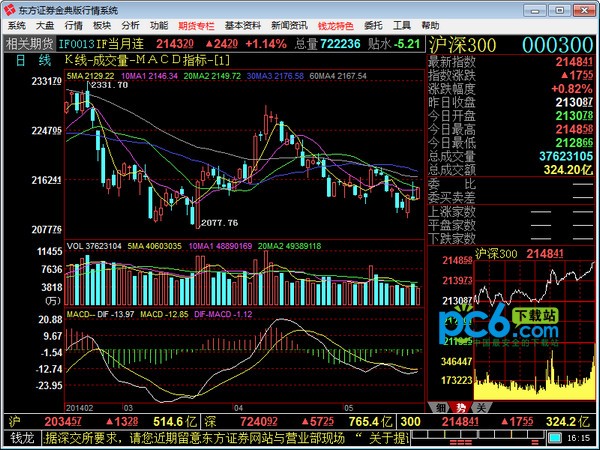Viewport: 600px width, 450px height.
Task: Open the 新闻资讯 menu
Action: click(x=289, y=26)
